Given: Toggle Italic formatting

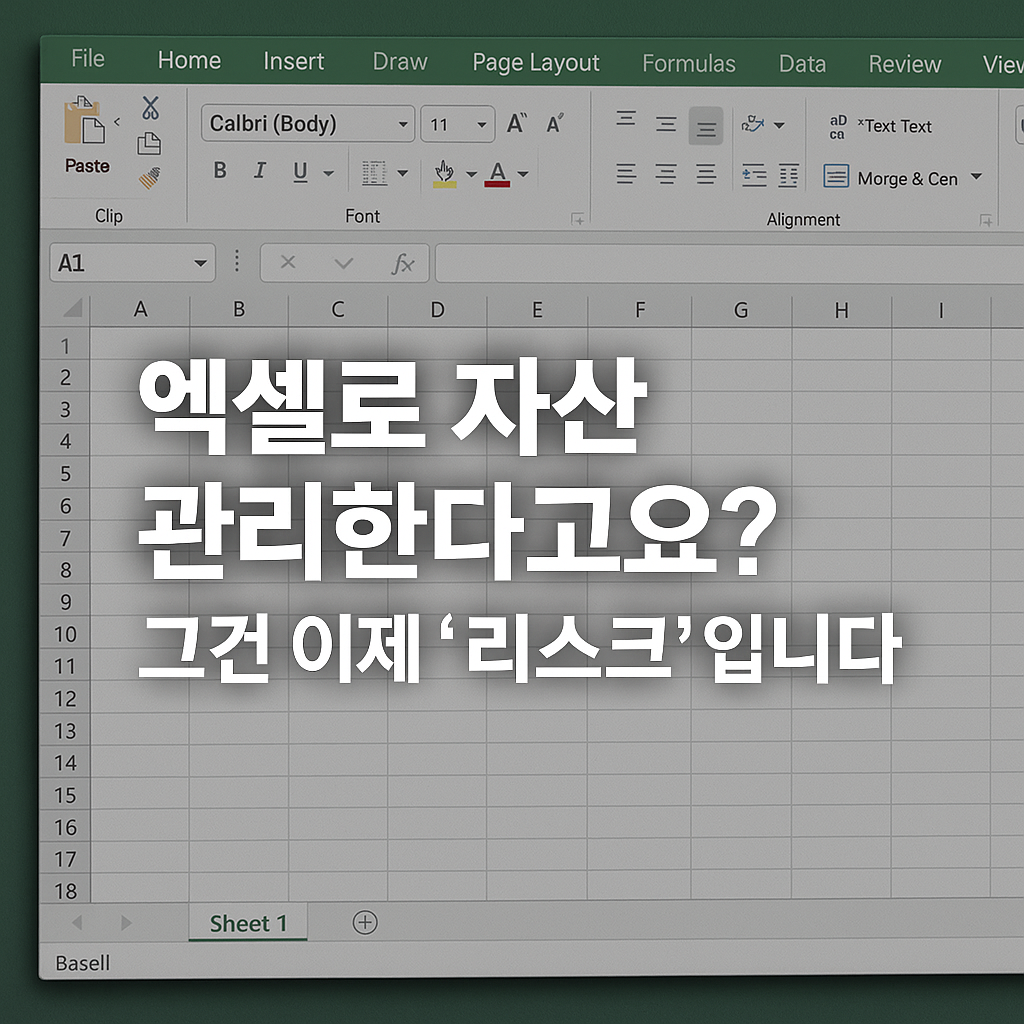Looking at the screenshot, I should 260,171.
